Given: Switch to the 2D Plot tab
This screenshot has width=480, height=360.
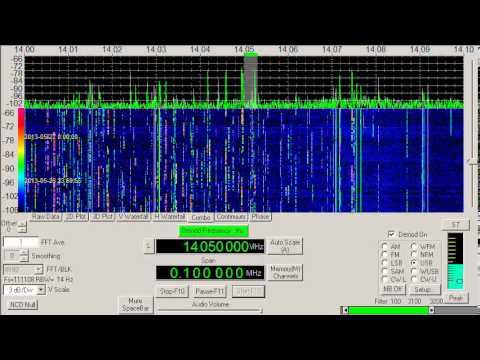Looking at the screenshot, I should coord(76,217).
